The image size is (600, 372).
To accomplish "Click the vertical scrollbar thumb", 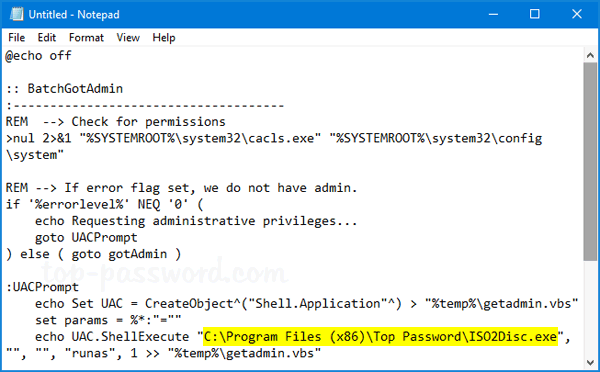I will 590,162.
